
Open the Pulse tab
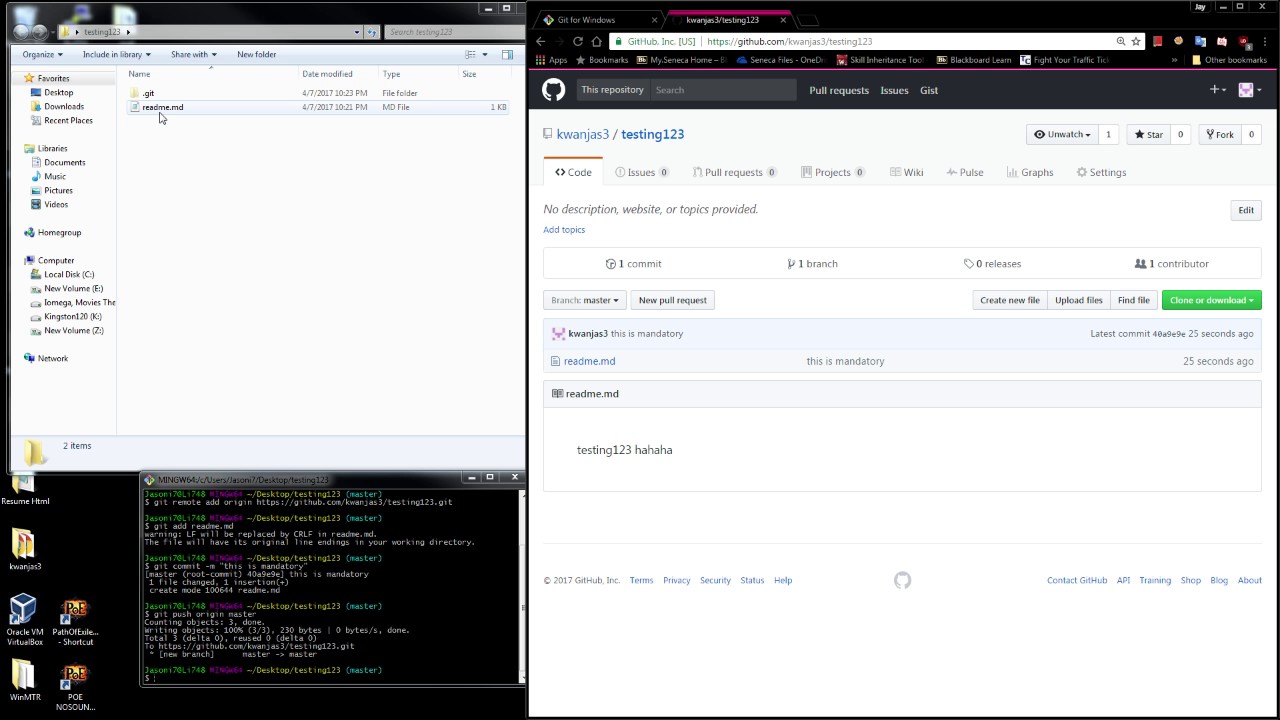coord(964,172)
